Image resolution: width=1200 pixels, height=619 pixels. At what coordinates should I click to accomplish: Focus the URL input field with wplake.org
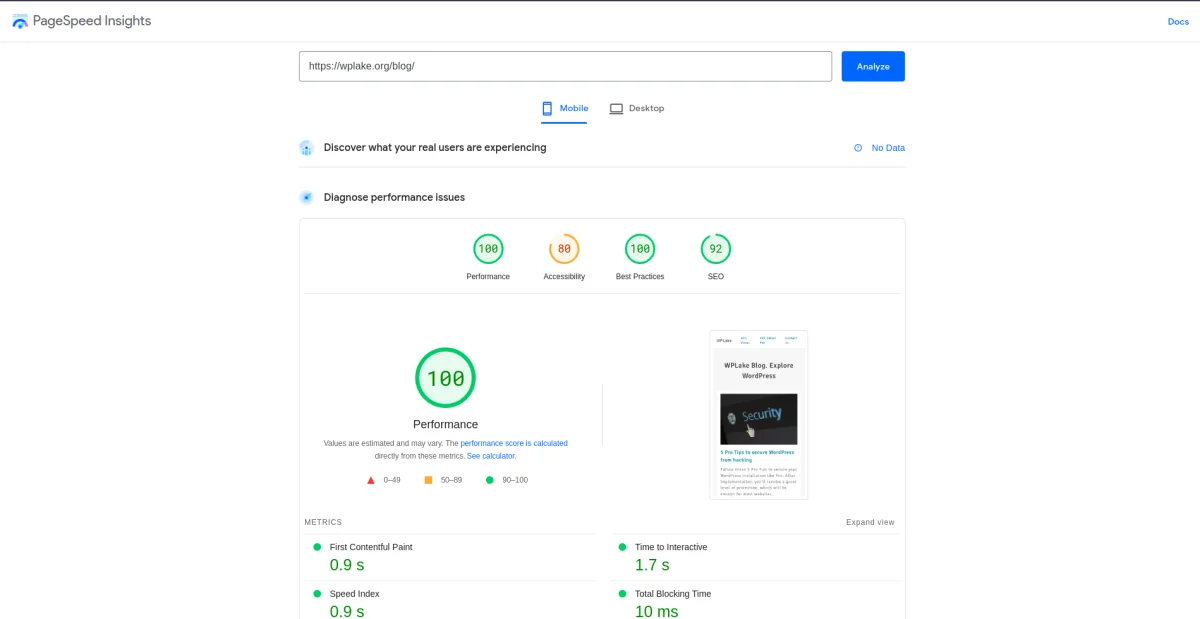[x=565, y=66]
